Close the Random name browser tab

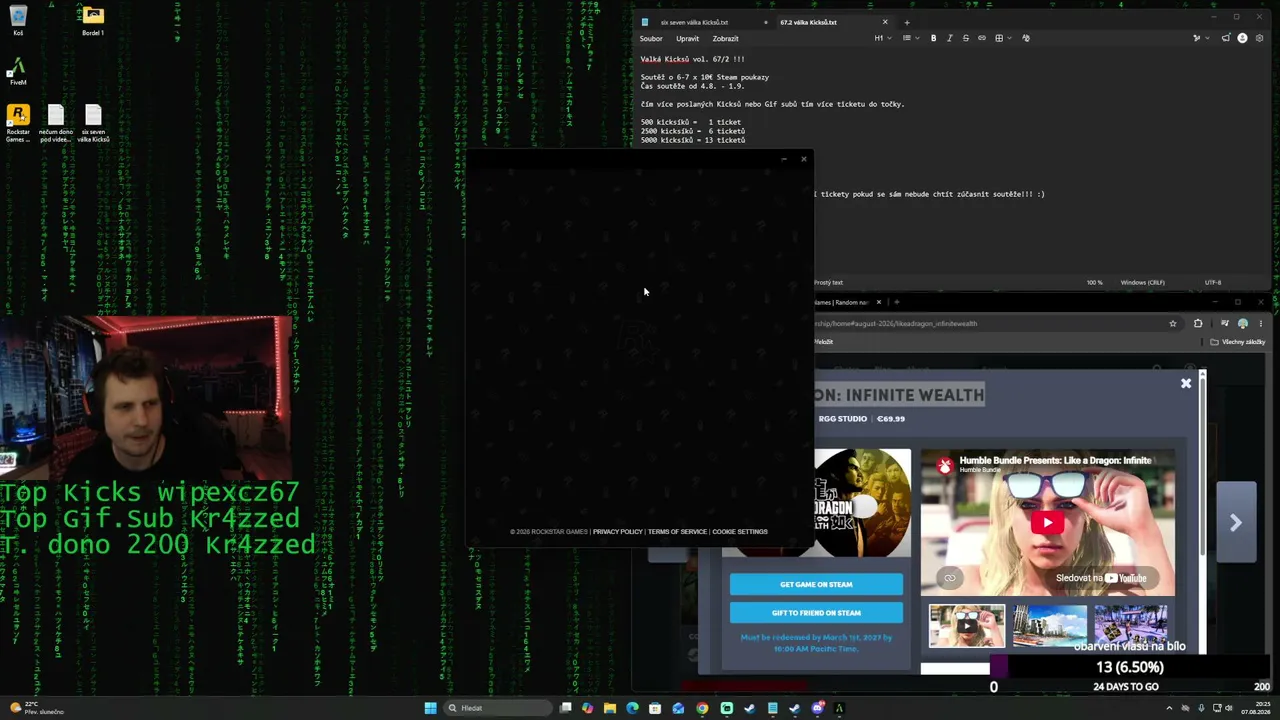879,302
